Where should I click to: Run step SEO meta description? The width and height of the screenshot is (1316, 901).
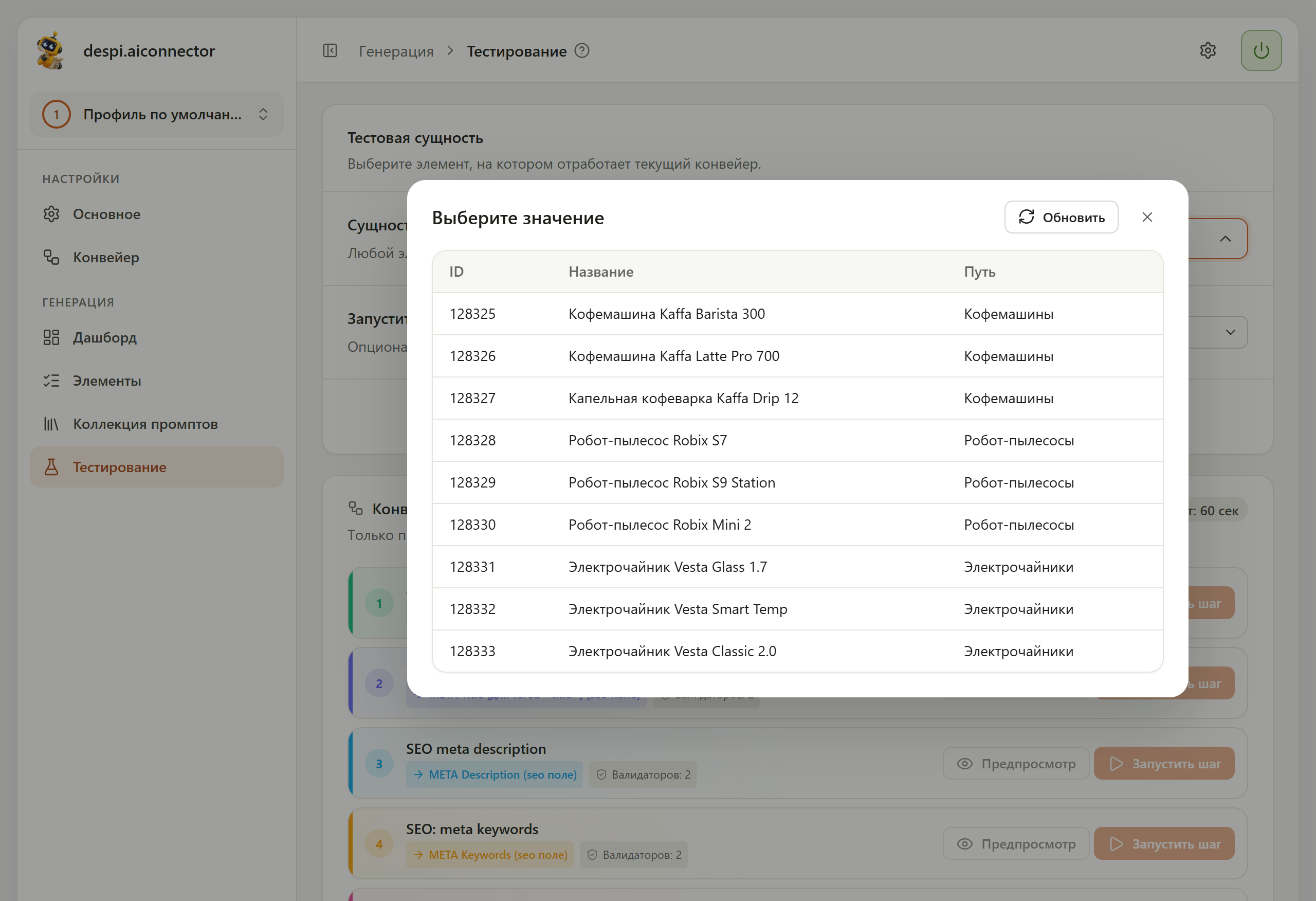point(1164,764)
